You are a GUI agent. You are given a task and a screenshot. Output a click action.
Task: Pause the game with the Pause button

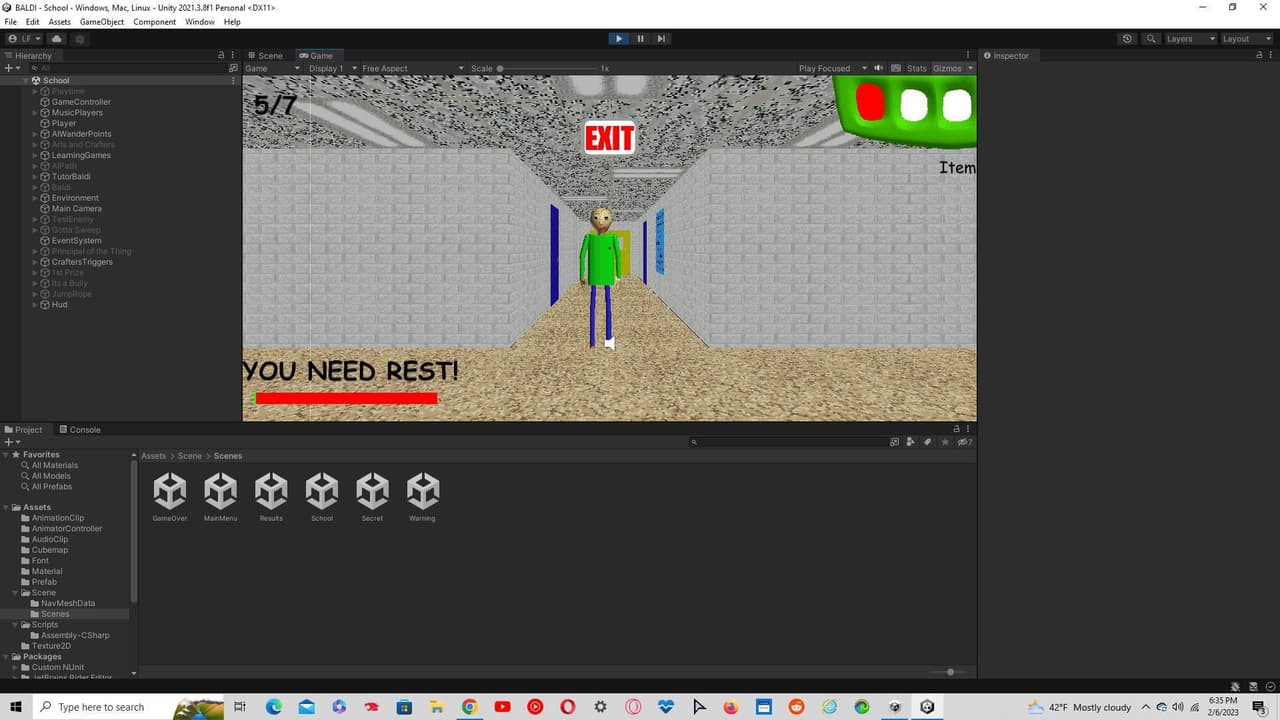640,39
